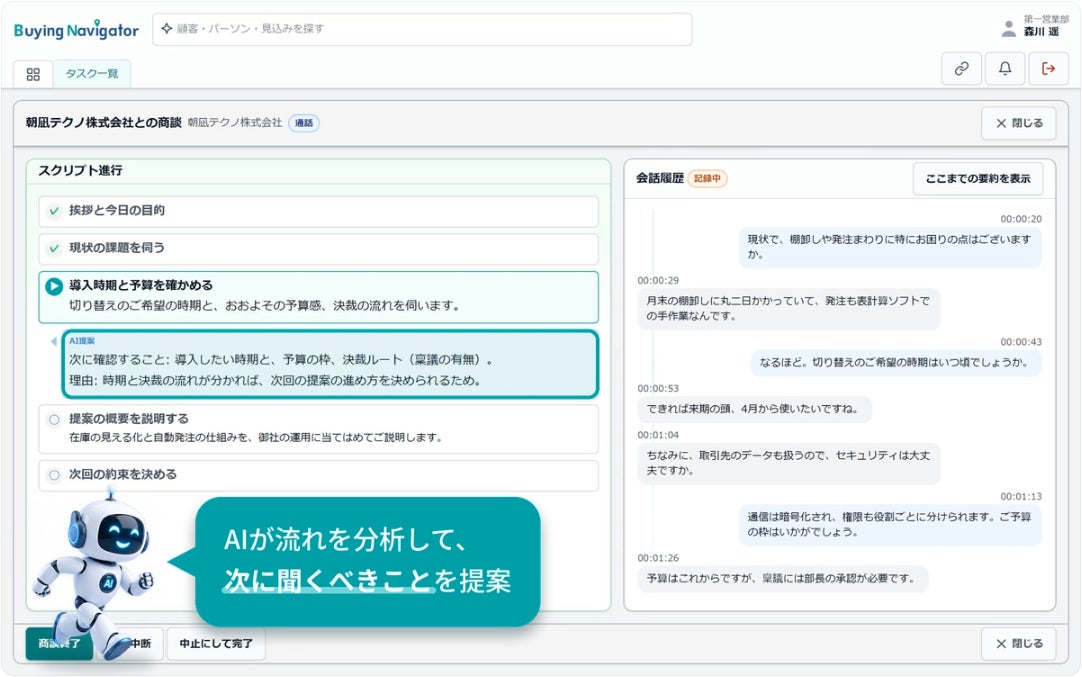Click the message 月末の棚卸しに丸二日かかっていて
1082x677 pixels.
(789, 308)
